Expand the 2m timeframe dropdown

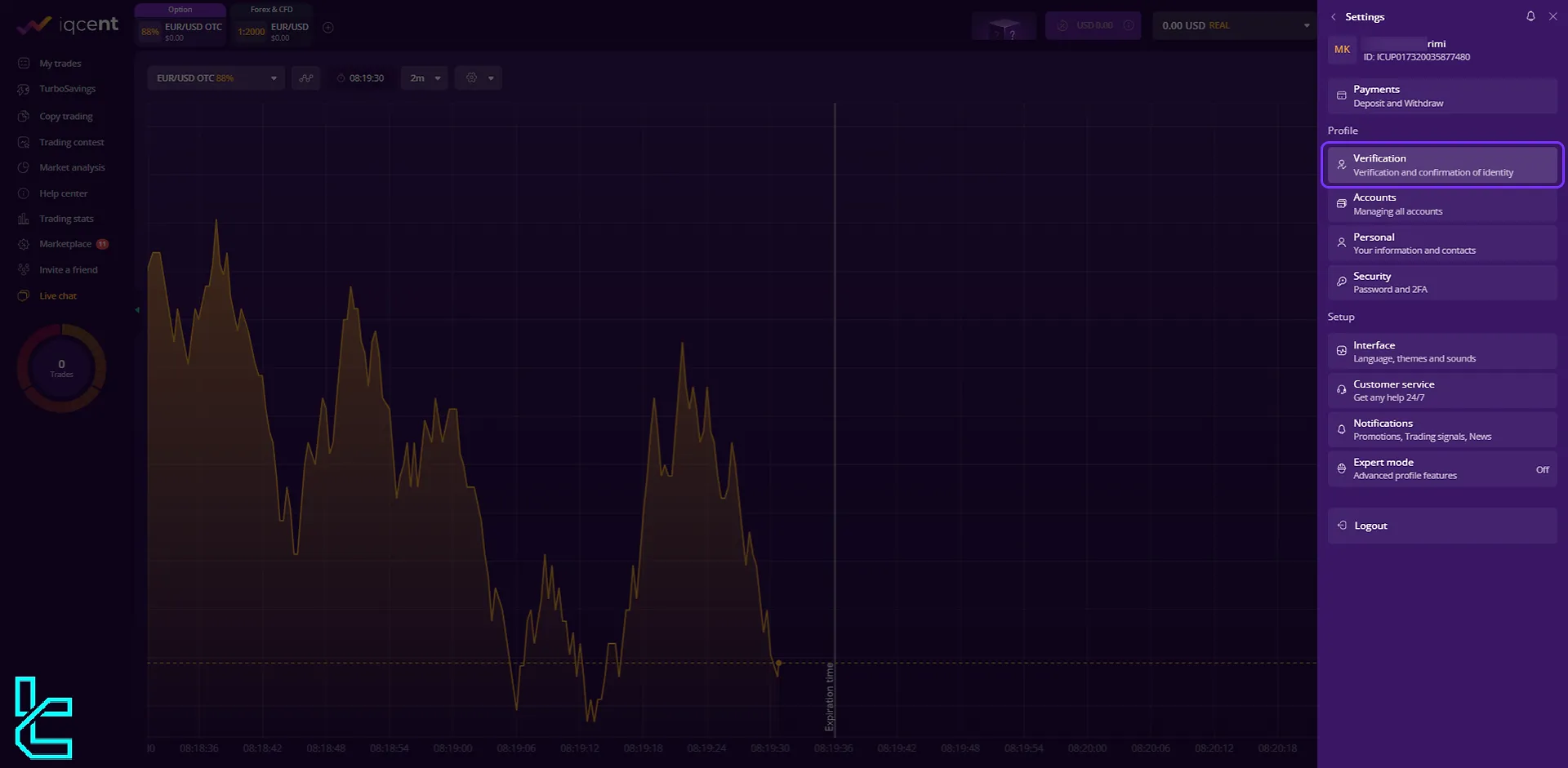click(x=425, y=78)
